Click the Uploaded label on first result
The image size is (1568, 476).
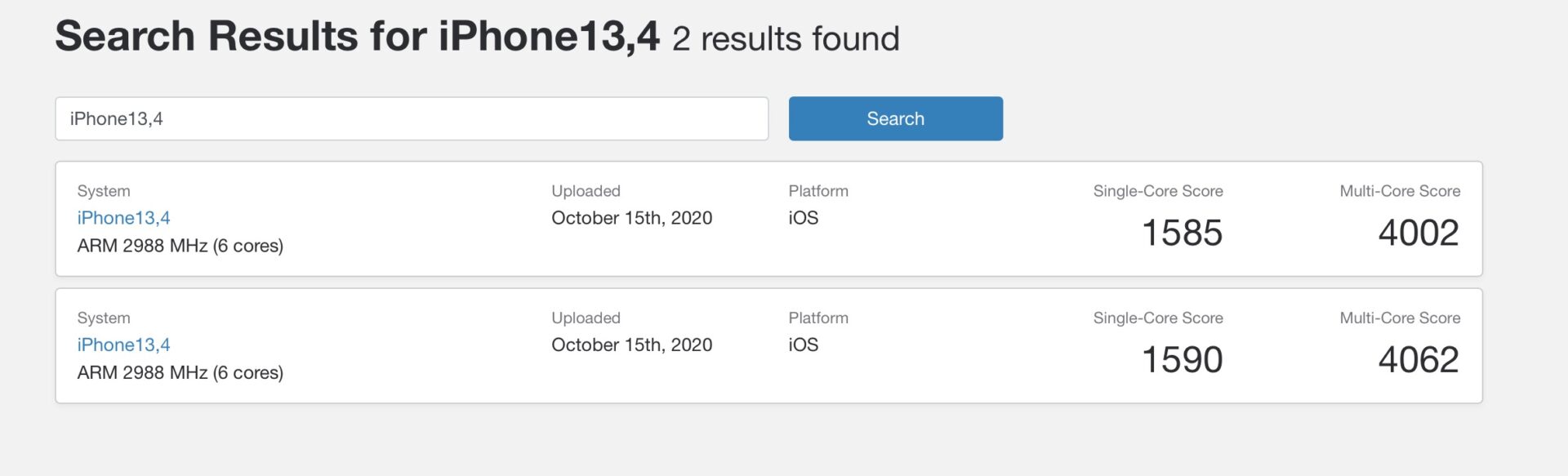coord(586,190)
